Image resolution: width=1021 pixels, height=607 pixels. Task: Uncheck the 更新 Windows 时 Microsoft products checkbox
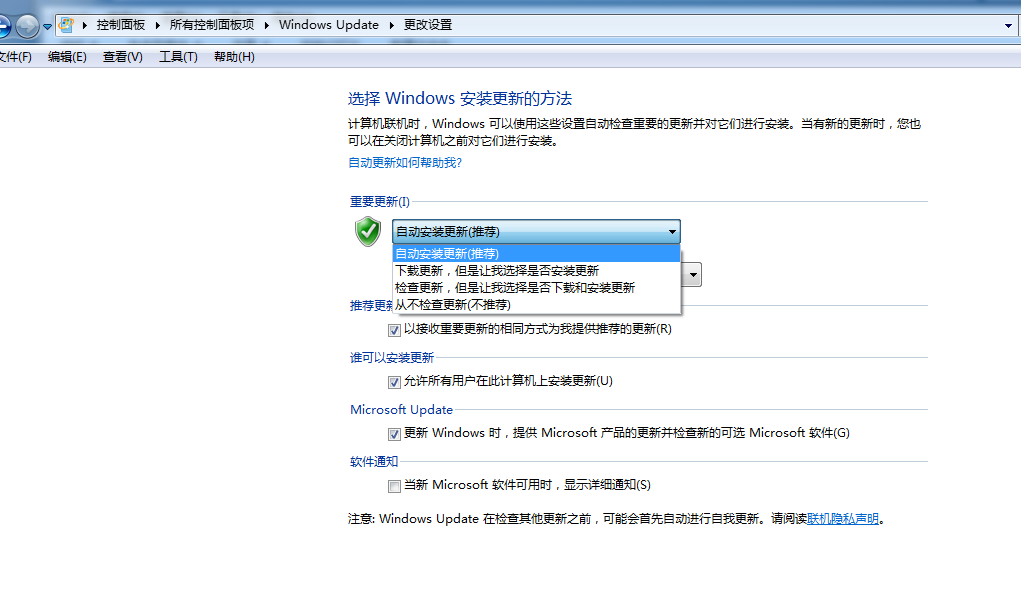[394, 434]
